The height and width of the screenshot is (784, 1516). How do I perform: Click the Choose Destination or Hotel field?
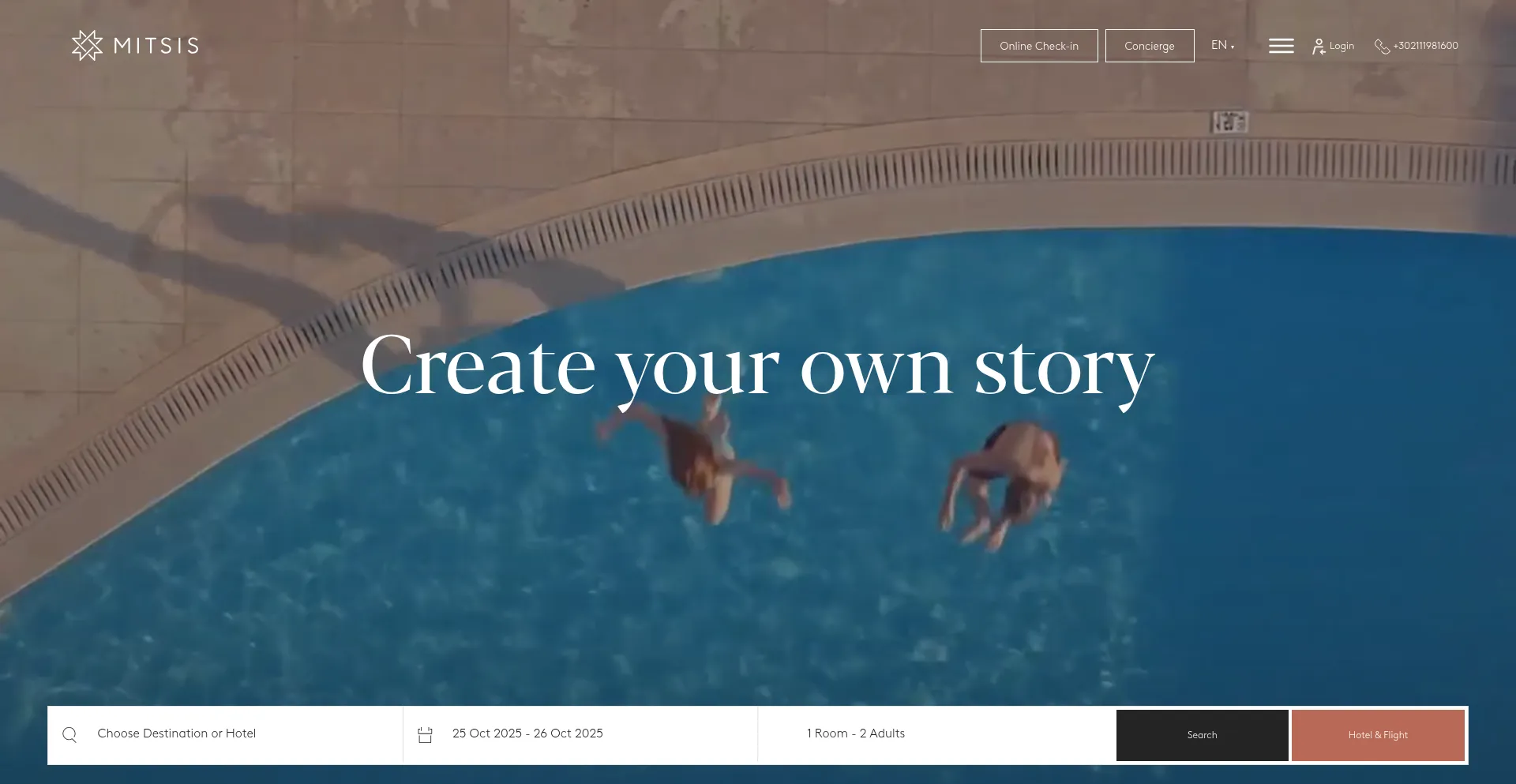pos(225,734)
